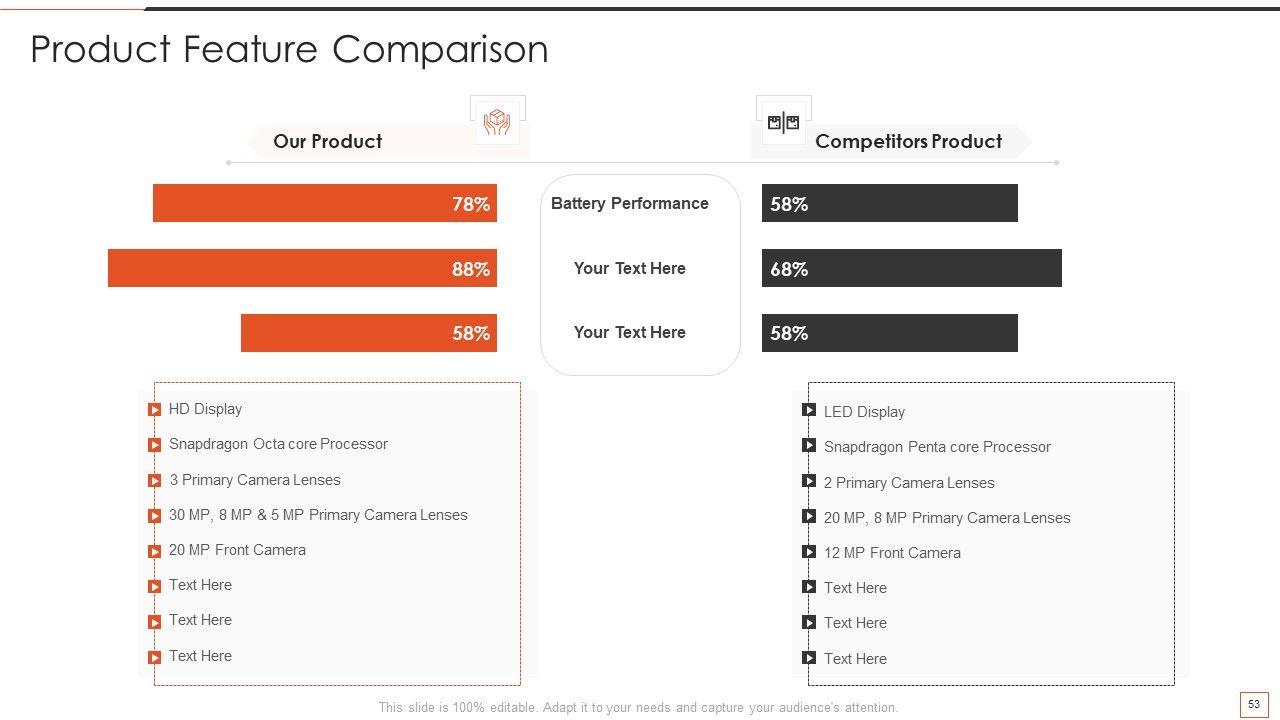The height and width of the screenshot is (720, 1280).
Task: Click the Competitors Product heading
Action: click(x=908, y=141)
